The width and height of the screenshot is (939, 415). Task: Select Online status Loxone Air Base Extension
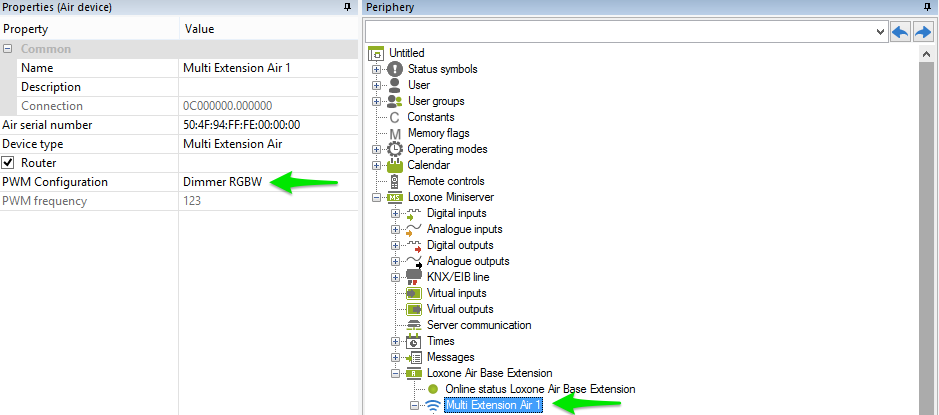[540, 389]
